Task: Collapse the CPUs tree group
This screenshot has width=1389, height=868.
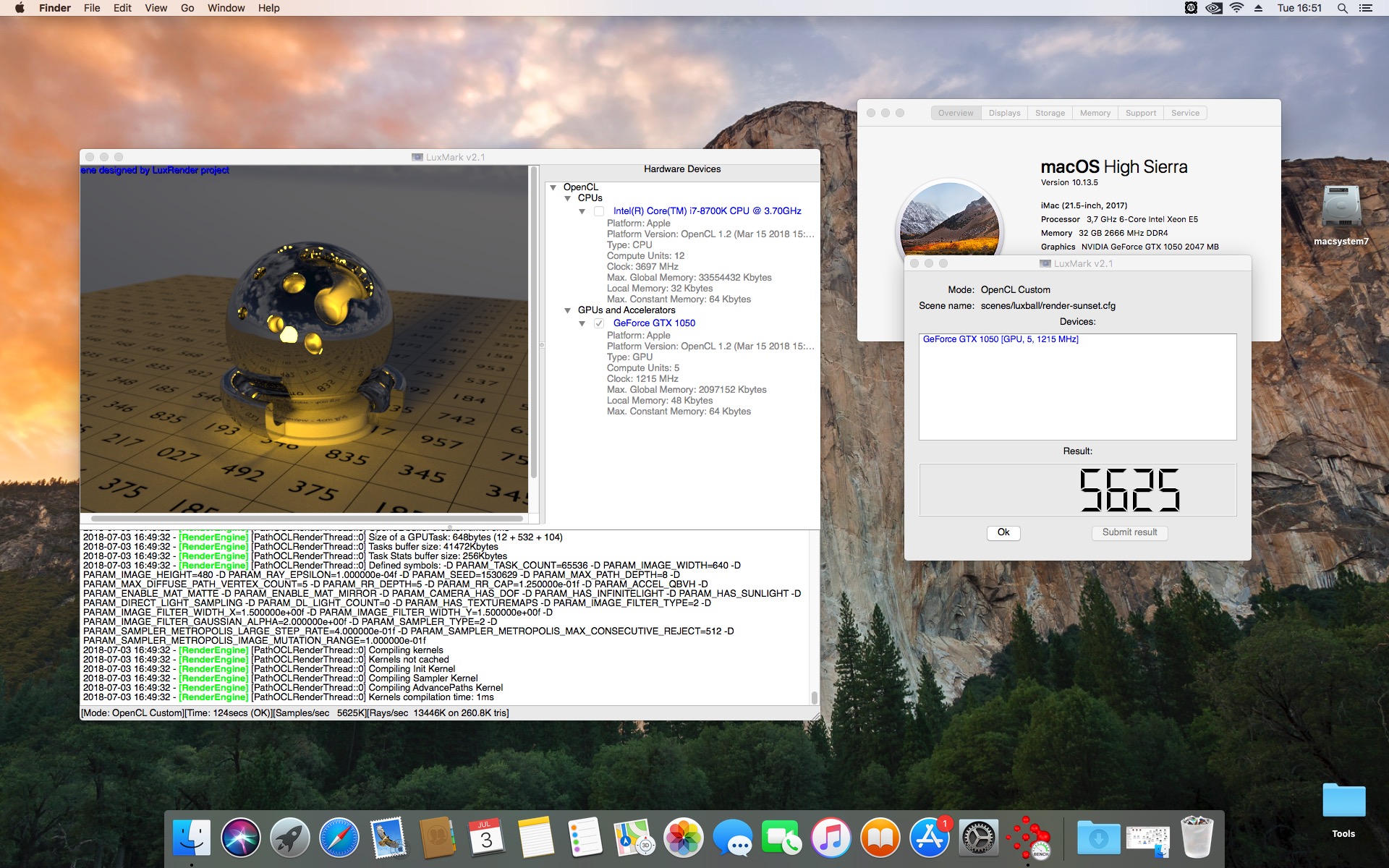Action: coord(568,198)
